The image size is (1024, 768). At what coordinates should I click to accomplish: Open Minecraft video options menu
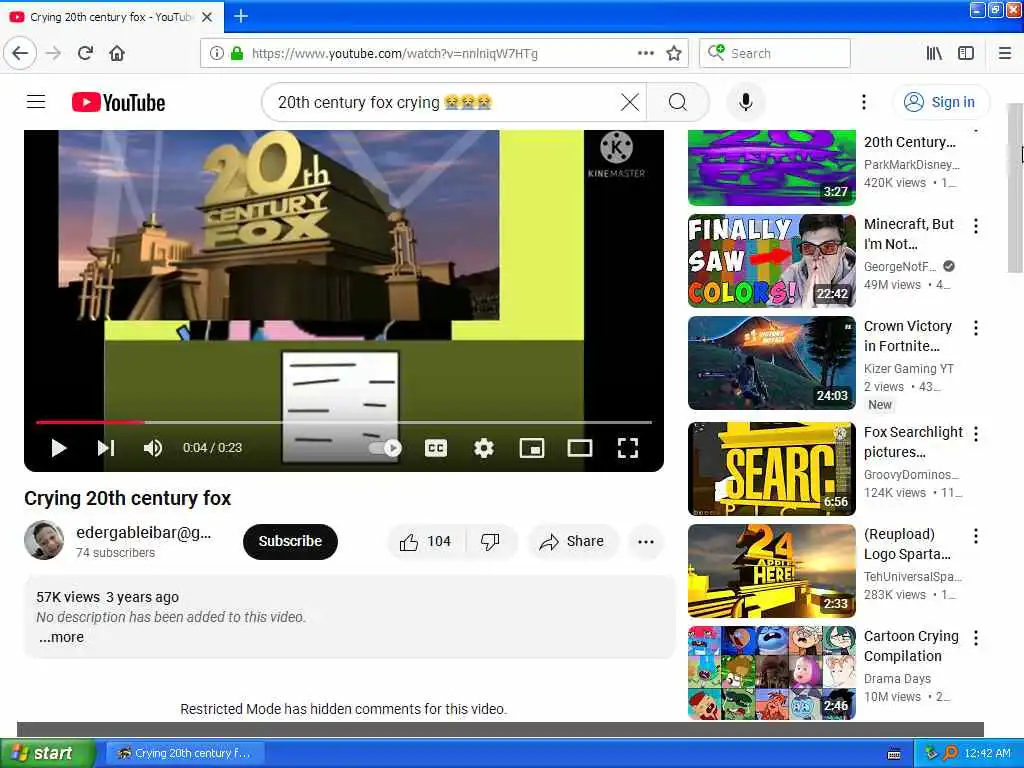coord(976,226)
